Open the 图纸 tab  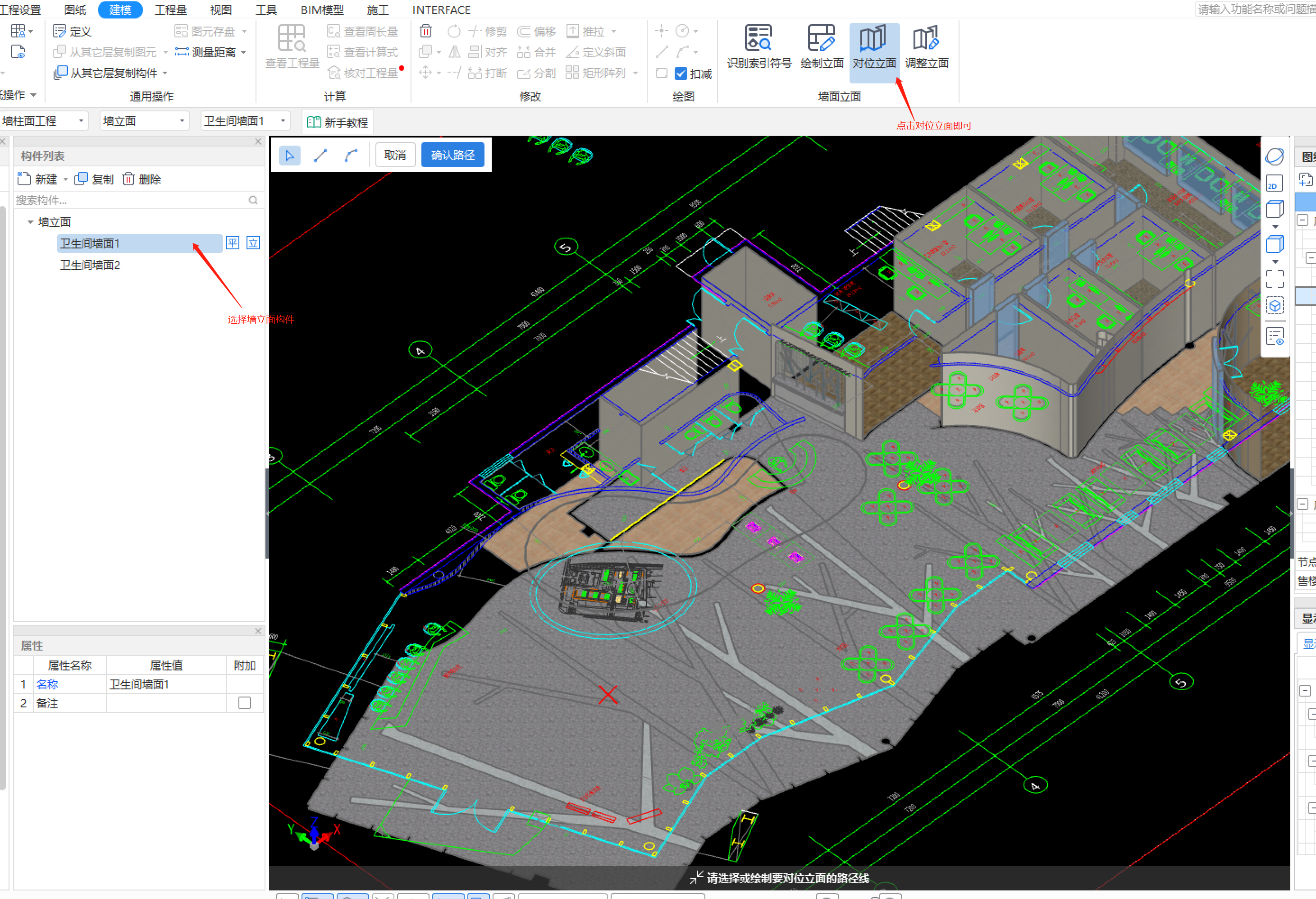point(75,9)
